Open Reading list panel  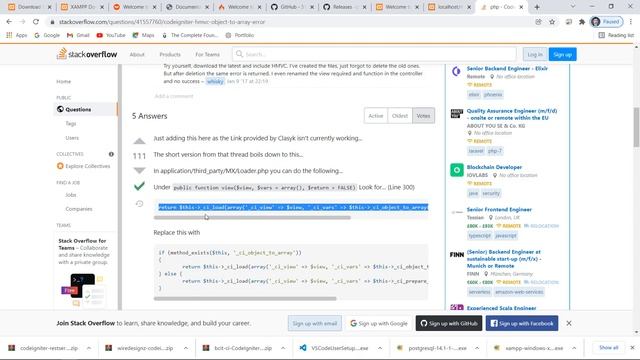coord(616,35)
